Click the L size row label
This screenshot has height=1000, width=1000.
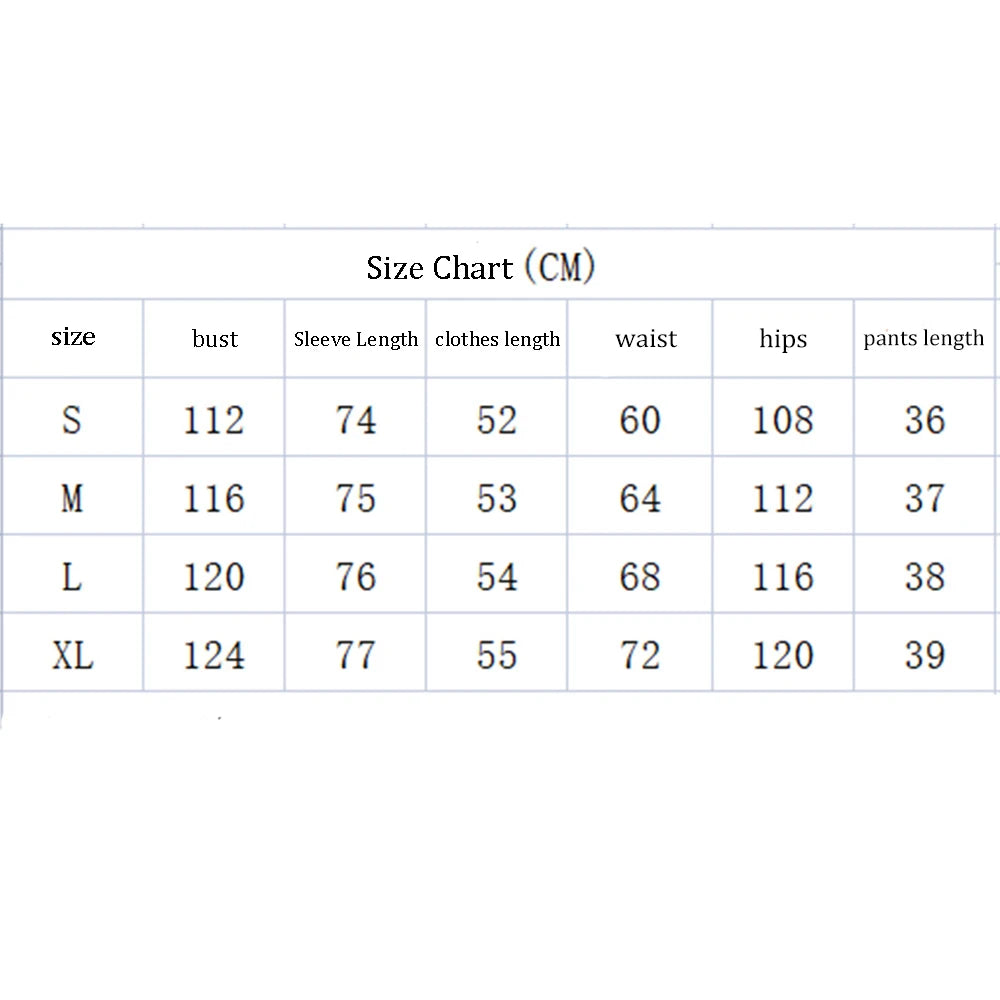coord(72,577)
